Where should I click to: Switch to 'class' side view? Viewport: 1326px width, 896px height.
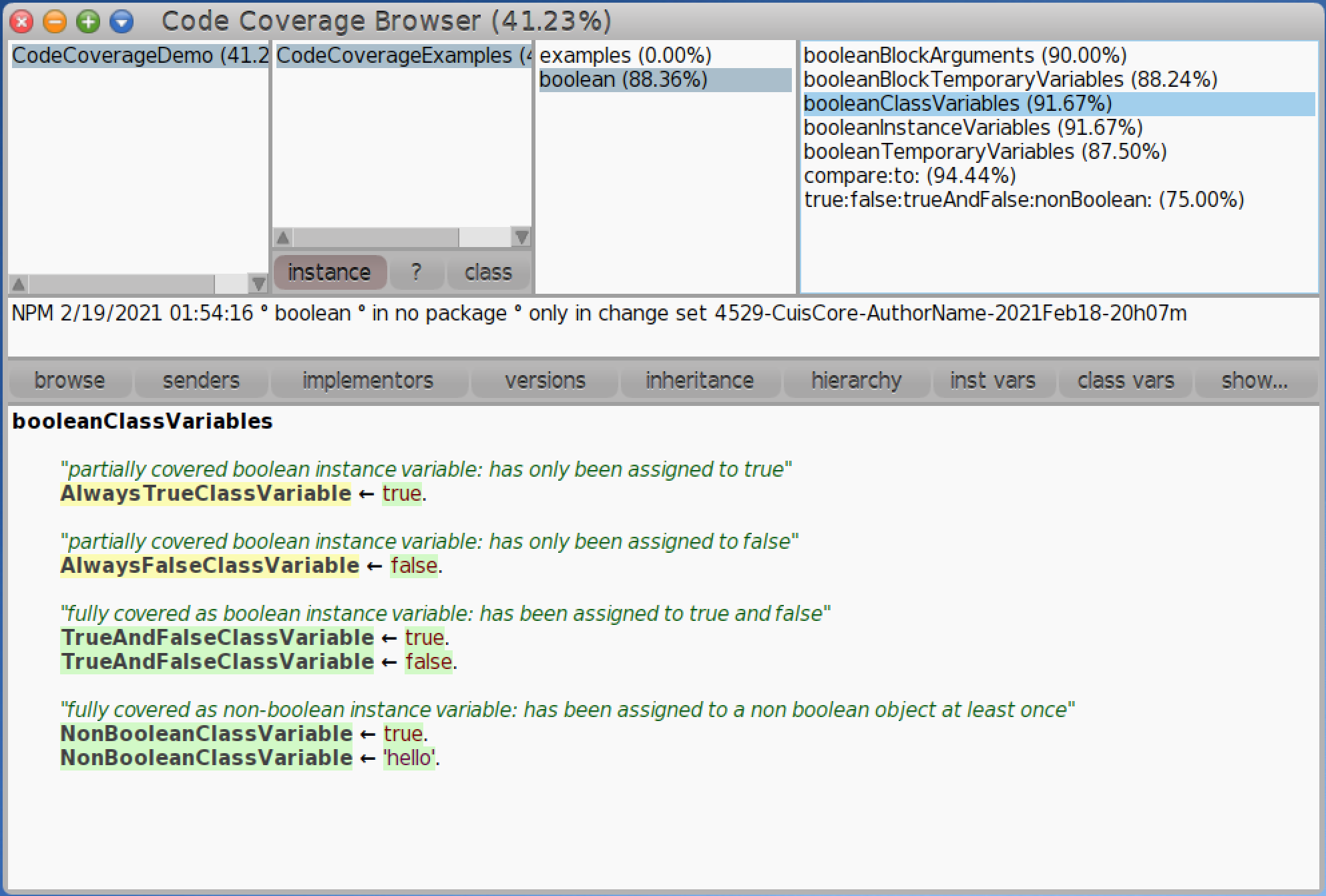coord(489,272)
